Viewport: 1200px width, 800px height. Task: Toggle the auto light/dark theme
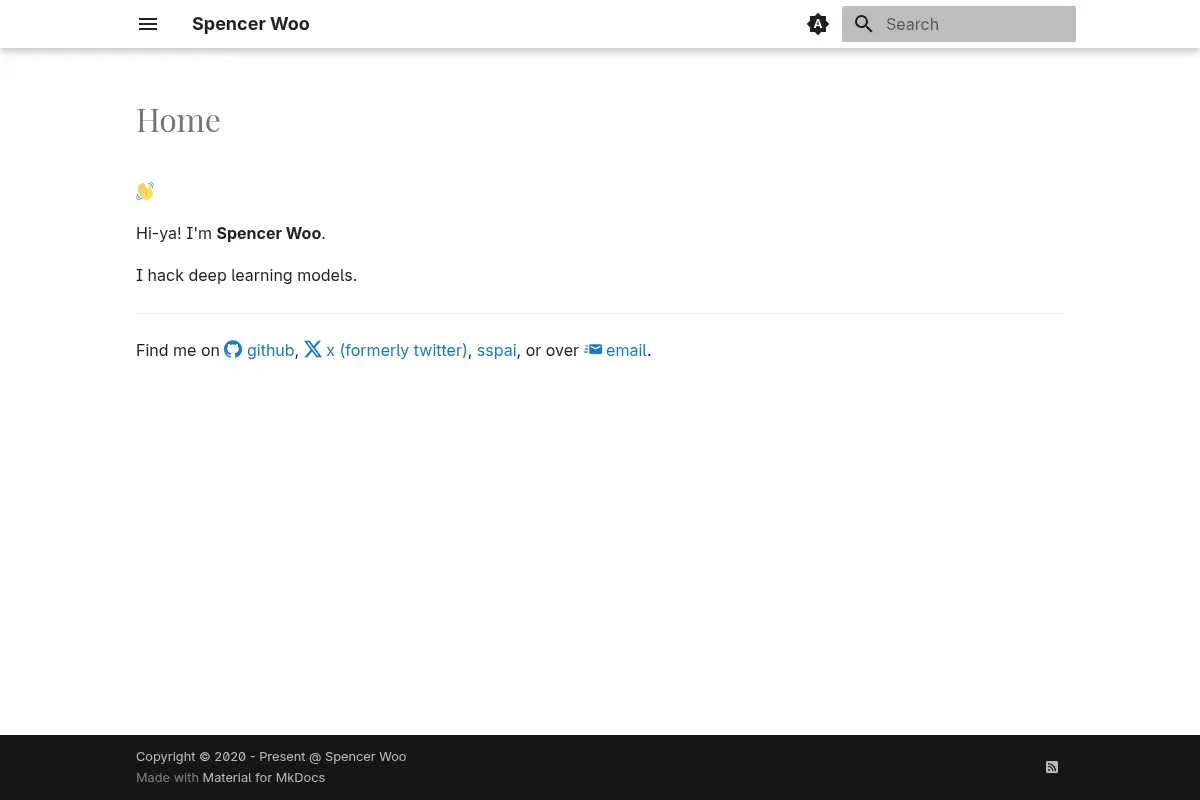pos(818,24)
